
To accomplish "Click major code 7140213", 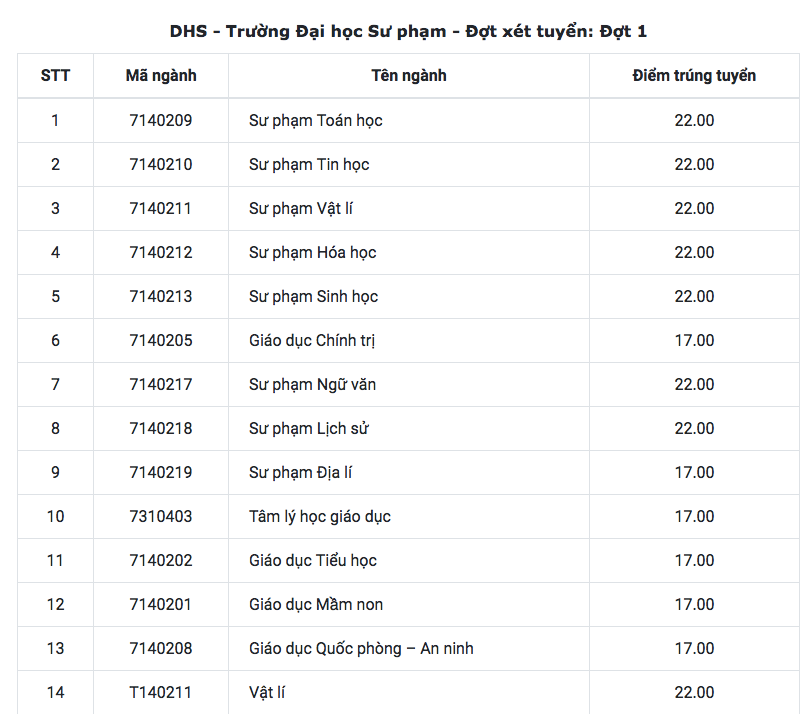I will coord(161,296).
